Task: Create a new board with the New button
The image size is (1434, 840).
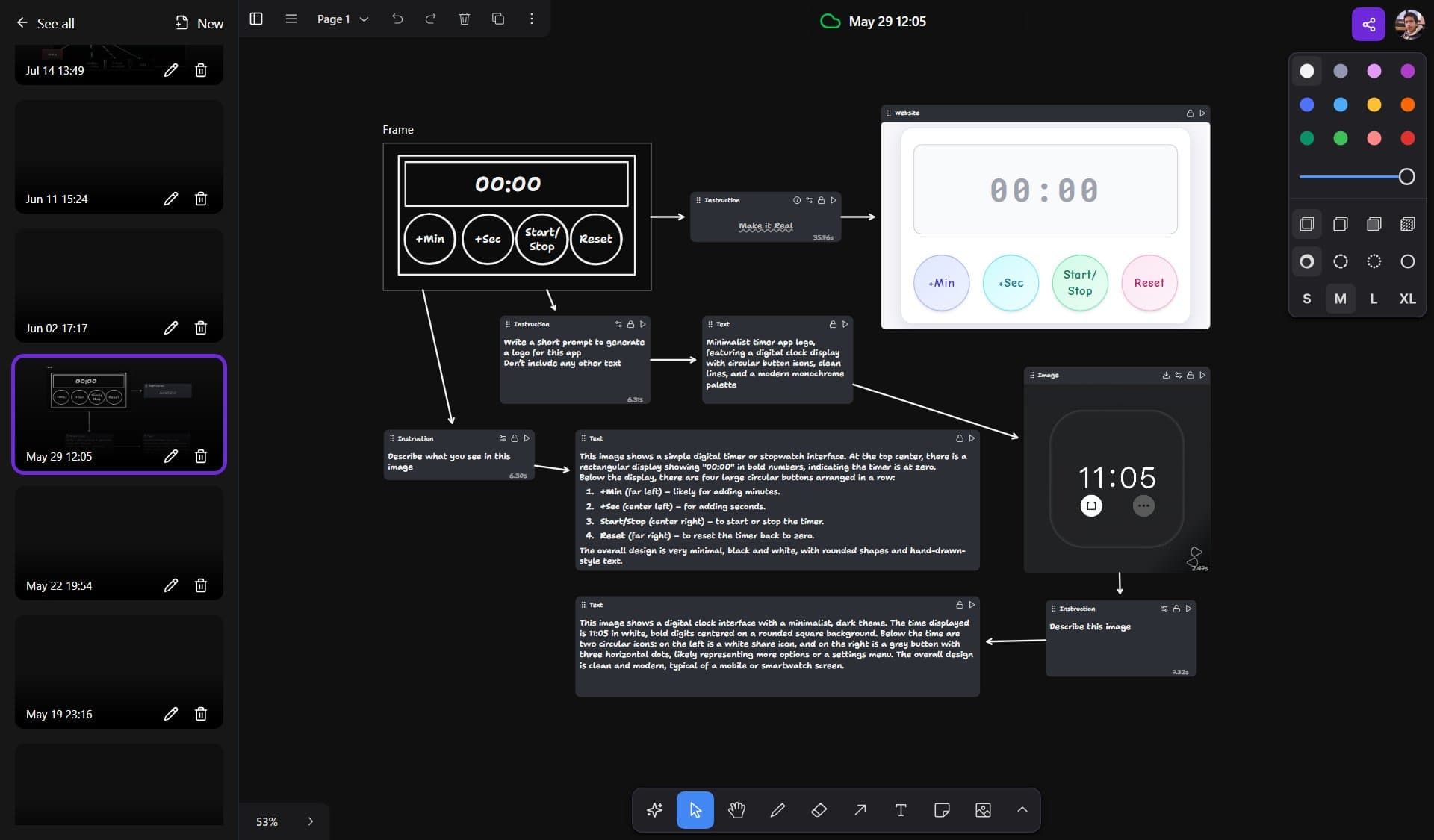Action: click(x=198, y=23)
